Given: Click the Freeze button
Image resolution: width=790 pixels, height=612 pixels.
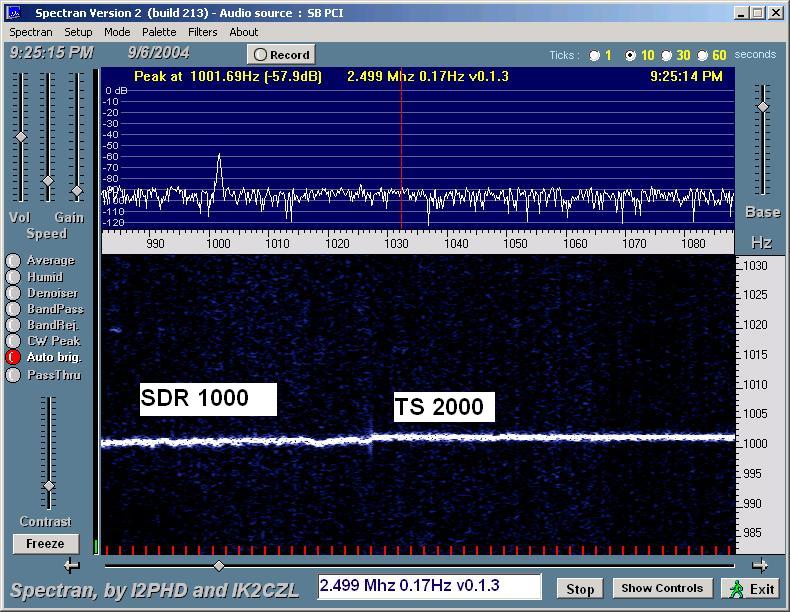Looking at the screenshot, I should click(45, 544).
